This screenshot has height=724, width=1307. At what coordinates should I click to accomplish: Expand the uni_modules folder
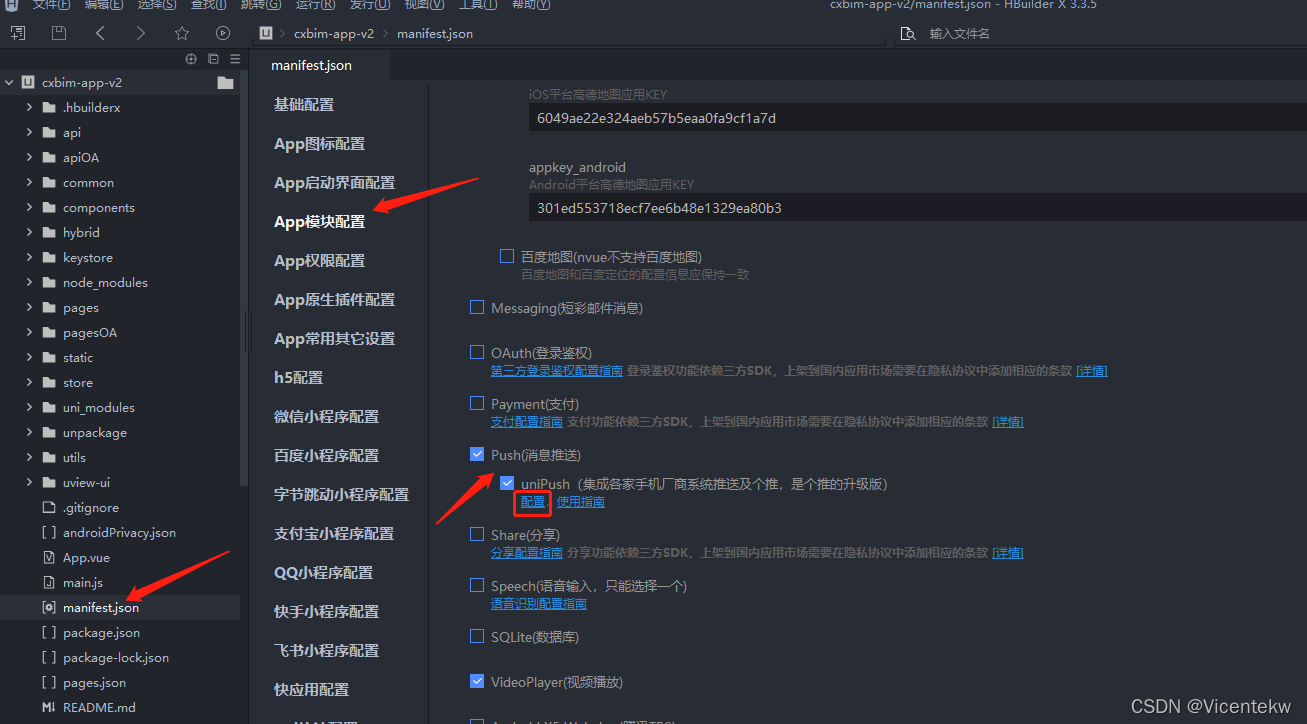[29, 407]
